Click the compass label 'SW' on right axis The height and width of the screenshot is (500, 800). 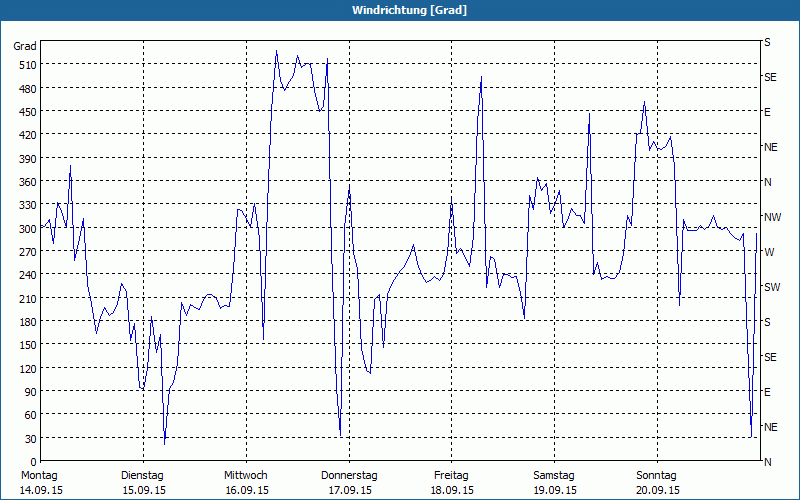point(772,287)
